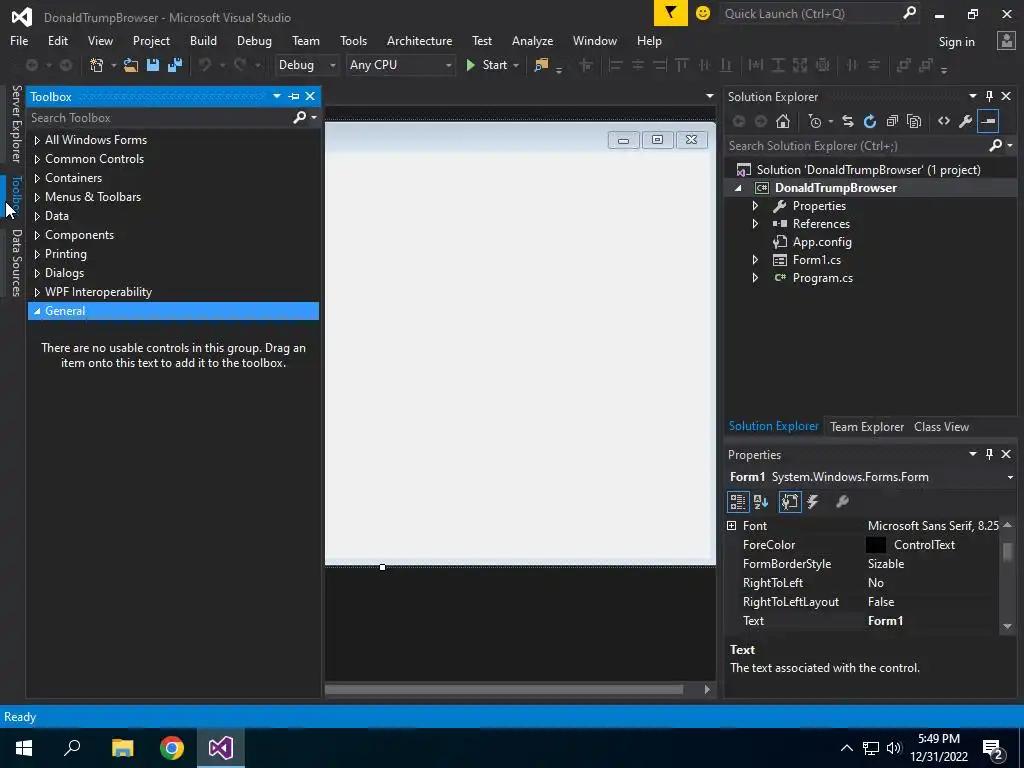Screen dimensions: 1024x768
Task: Click the designer horizontal scrollbar right arrow
Action: click(x=707, y=690)
